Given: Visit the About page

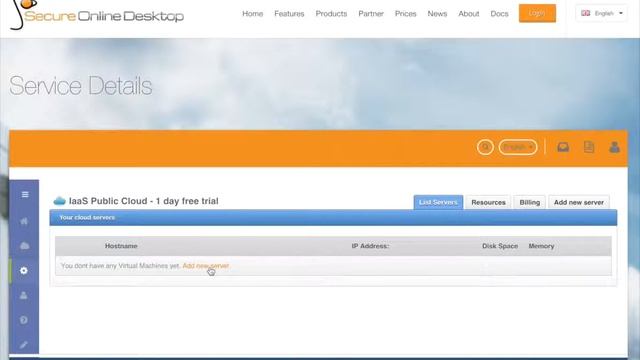Looking at the screenshot, I should pyautogui.click(x=469, y=14).
